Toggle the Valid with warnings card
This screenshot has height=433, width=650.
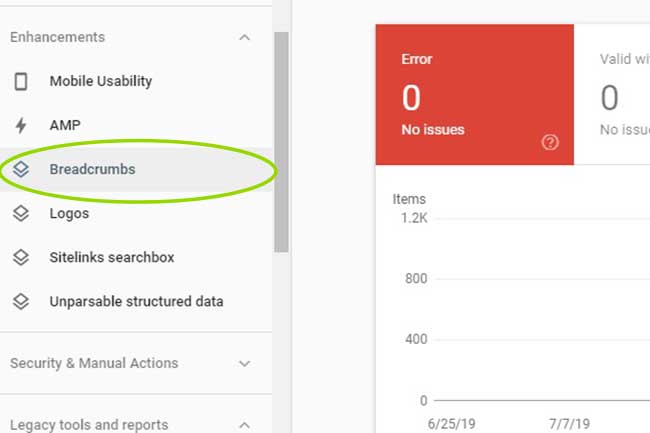tap(612, 95)
